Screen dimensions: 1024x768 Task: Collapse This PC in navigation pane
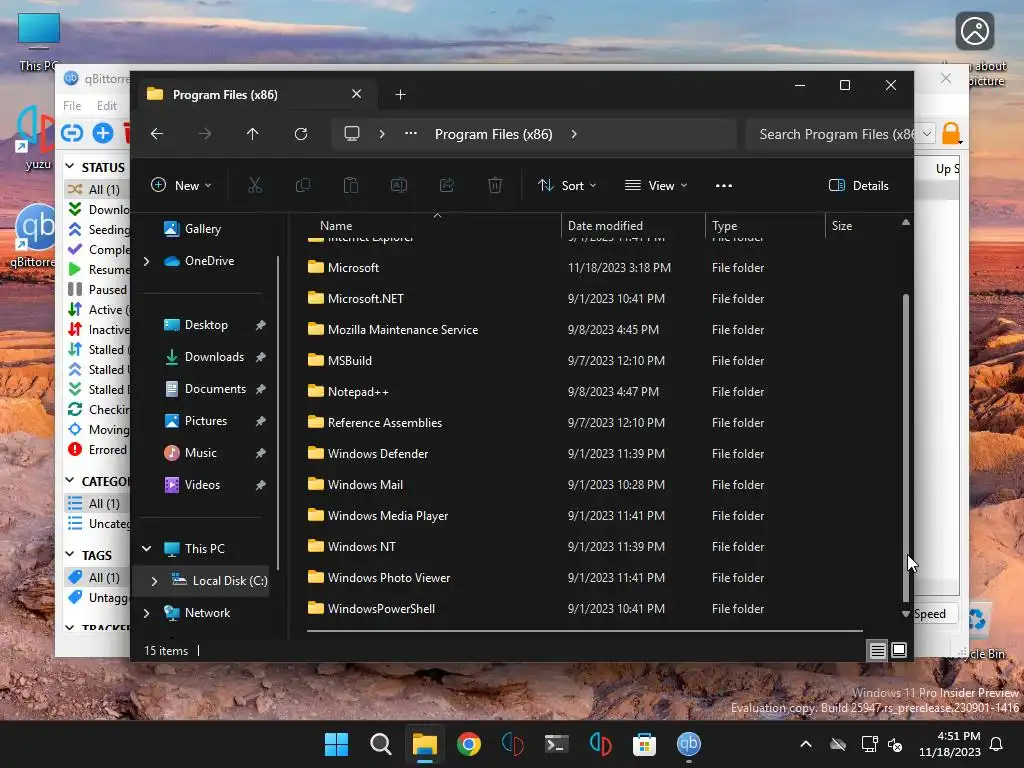(146, 549)
